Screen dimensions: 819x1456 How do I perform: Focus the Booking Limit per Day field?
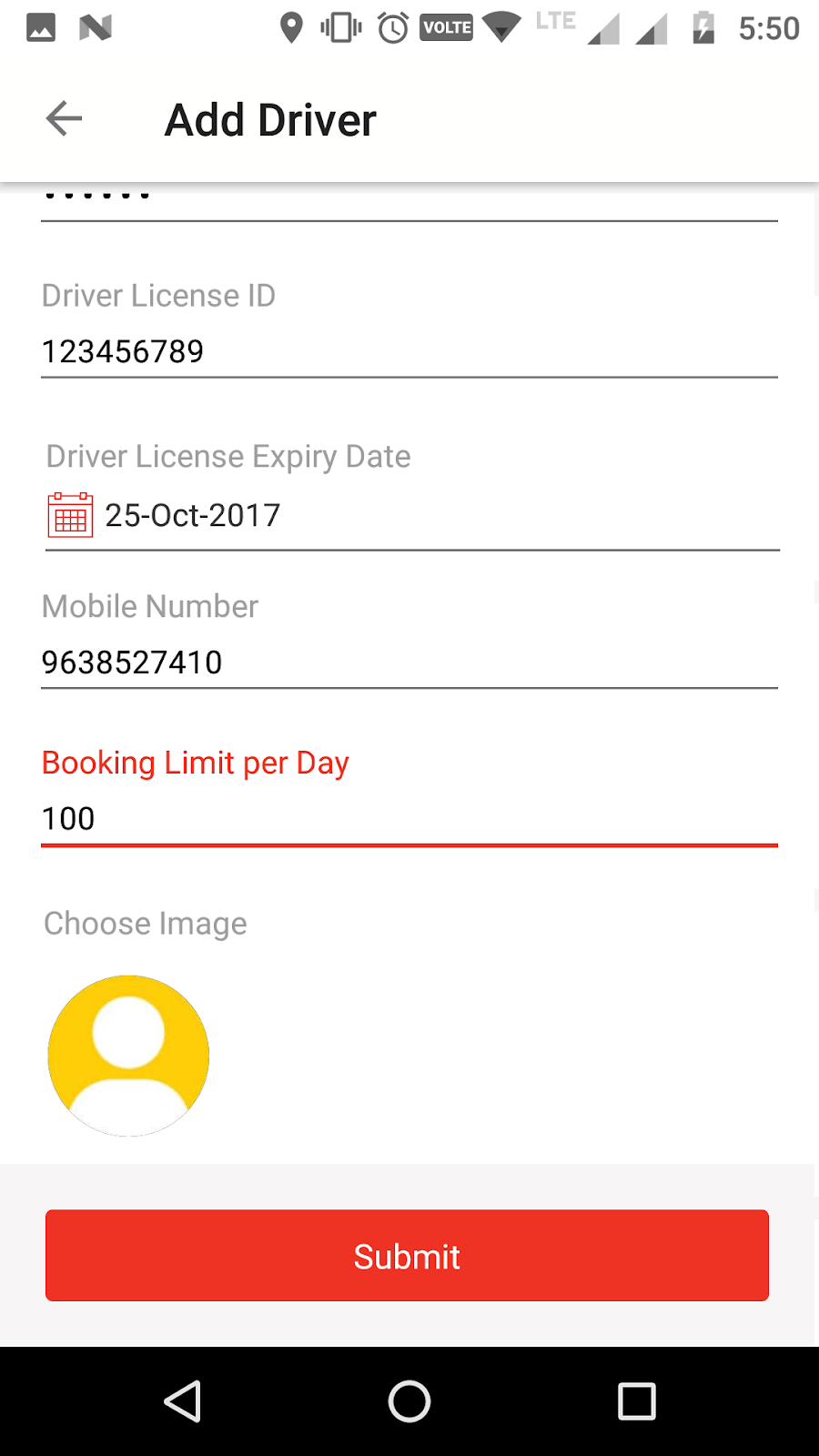409,819
